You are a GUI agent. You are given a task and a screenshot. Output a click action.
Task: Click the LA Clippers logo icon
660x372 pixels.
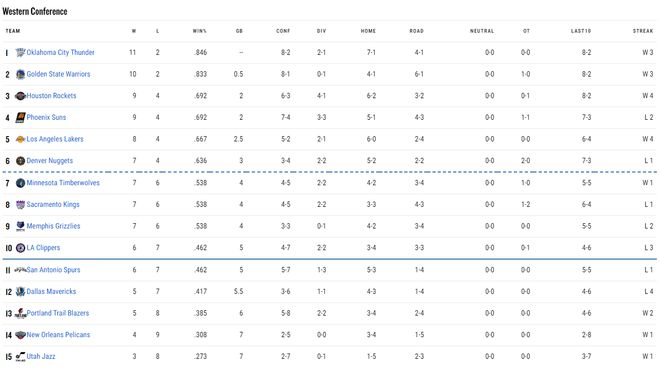(x=20, y=248)
